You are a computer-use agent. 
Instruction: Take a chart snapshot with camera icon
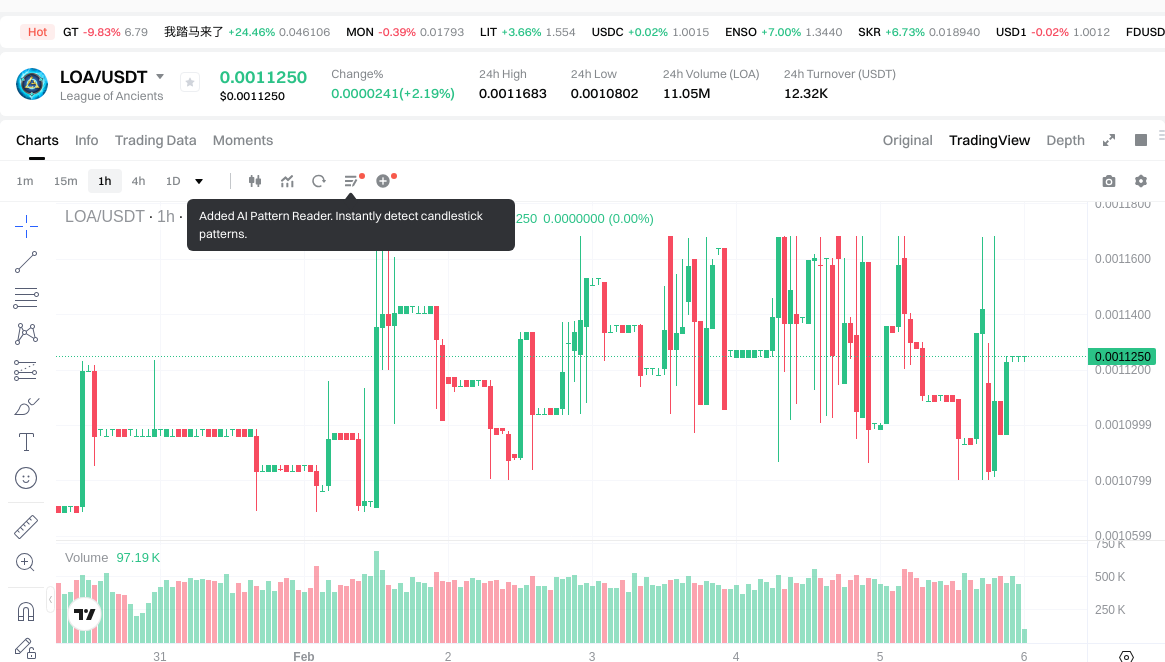click(1108, 181)
